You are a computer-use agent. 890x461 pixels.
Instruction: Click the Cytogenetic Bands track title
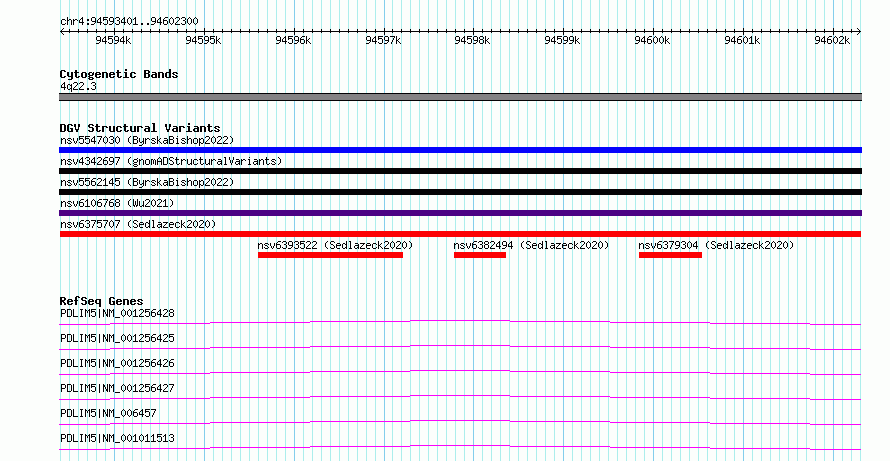pyautogui.click(x=119, y=74)
